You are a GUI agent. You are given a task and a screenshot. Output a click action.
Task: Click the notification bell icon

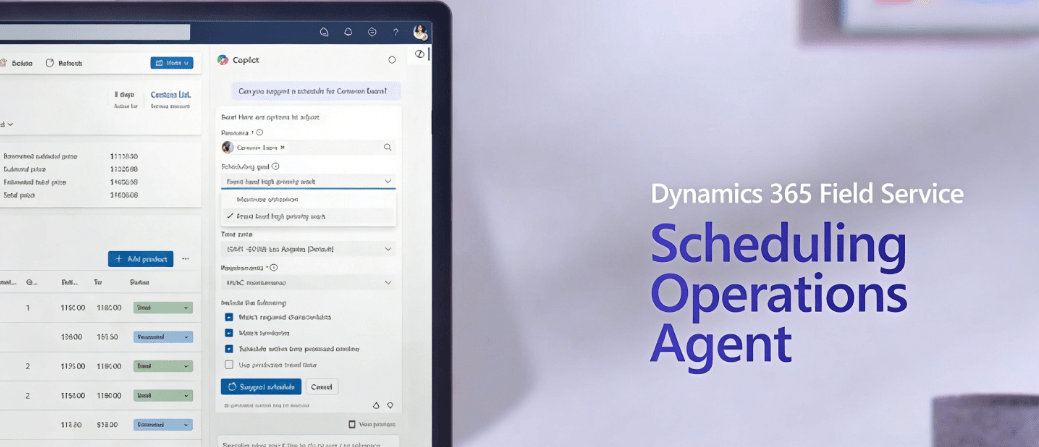(347, 32)
